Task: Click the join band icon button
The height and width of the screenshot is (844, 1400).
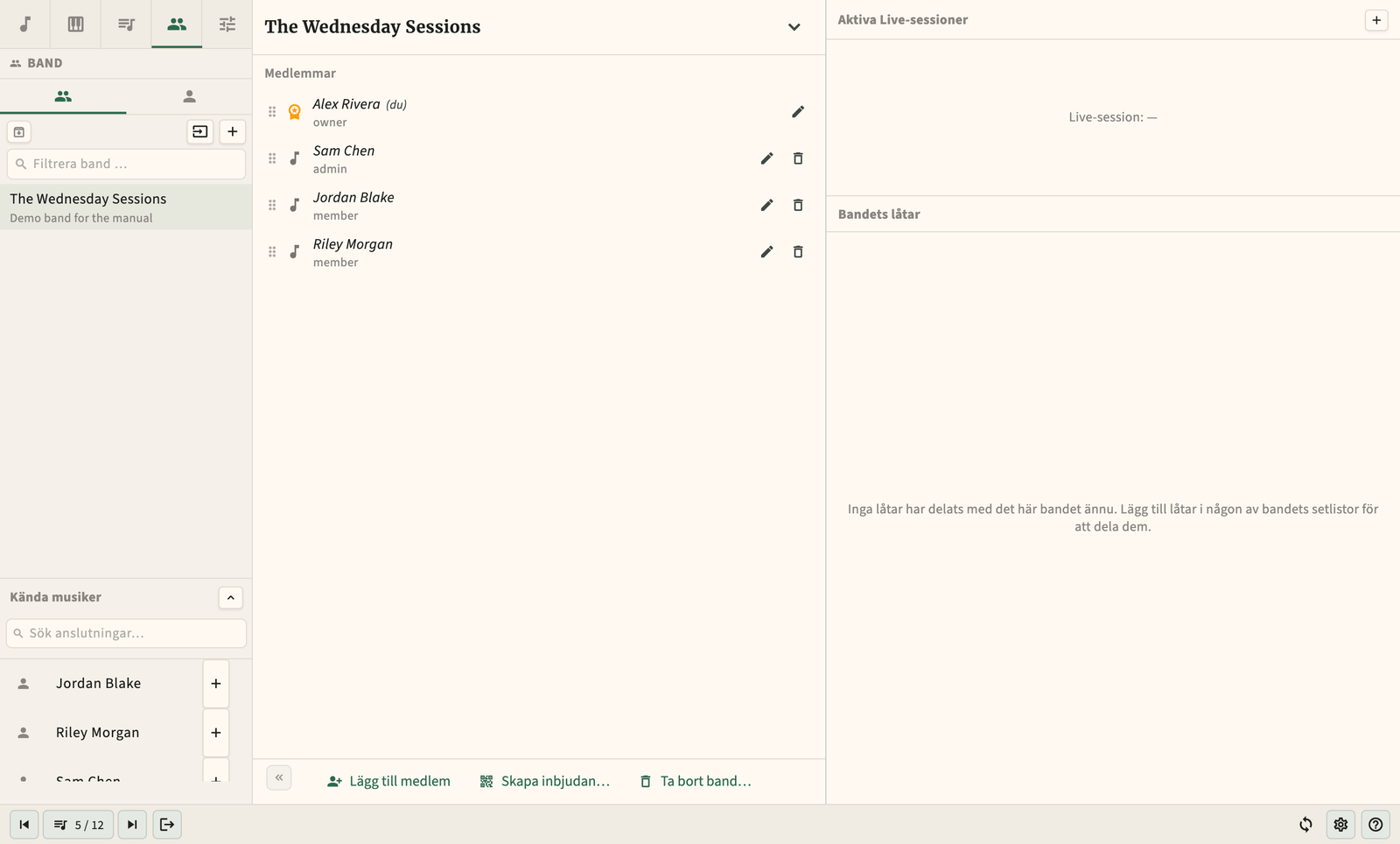Action: 200,131
